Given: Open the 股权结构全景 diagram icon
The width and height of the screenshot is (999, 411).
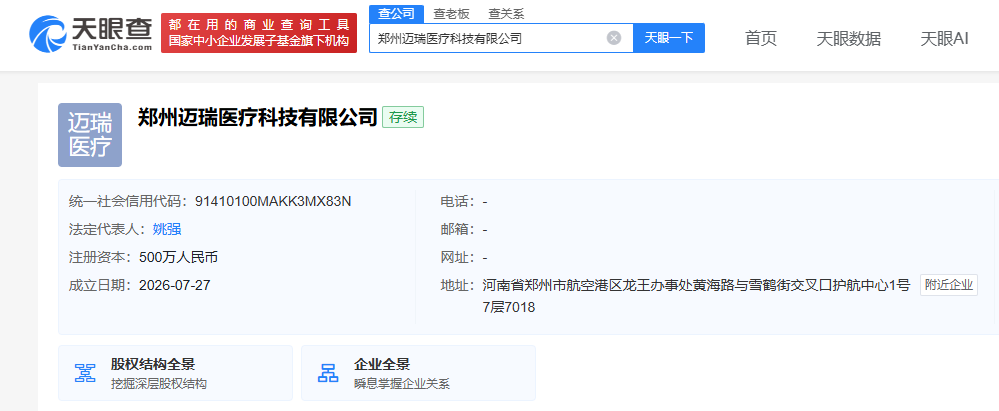Looking at the screenshot, I should click(85, 373).
